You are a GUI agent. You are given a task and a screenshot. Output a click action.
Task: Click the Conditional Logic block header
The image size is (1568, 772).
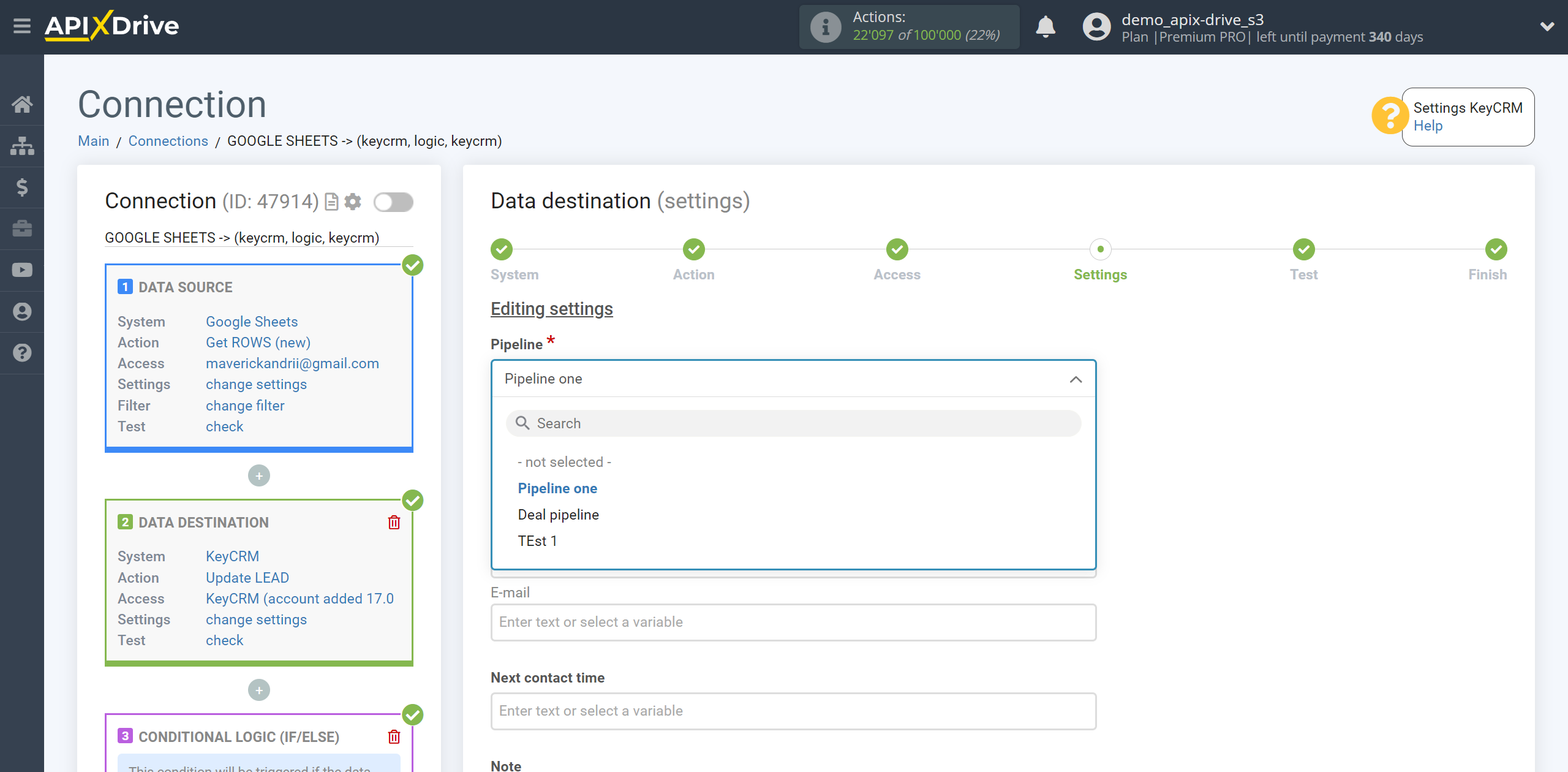(x=239, y=737)
